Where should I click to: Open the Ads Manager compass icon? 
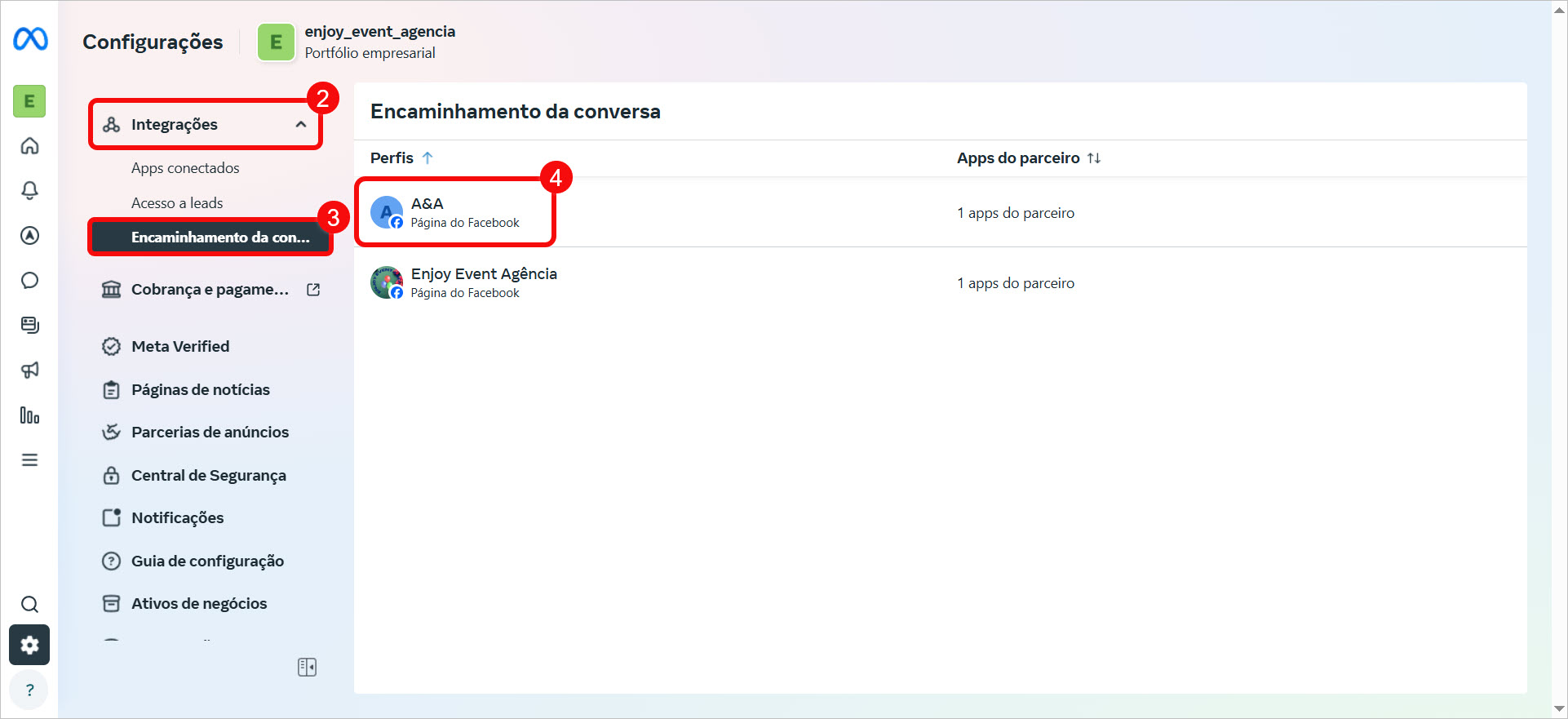(x=29, y=236)
